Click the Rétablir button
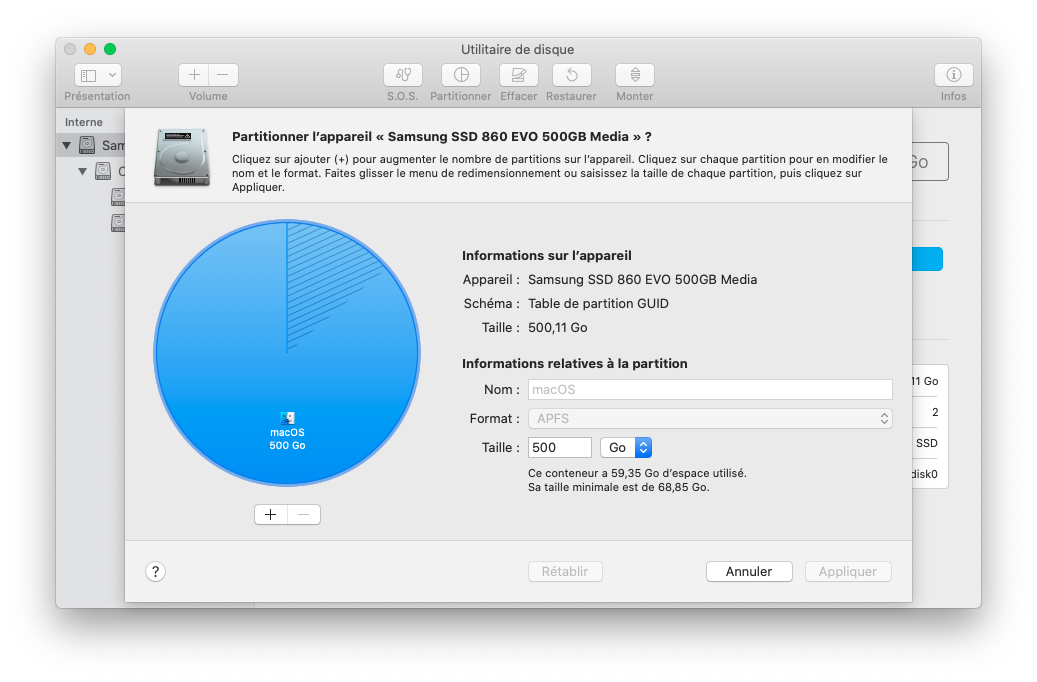 [565, 572]
